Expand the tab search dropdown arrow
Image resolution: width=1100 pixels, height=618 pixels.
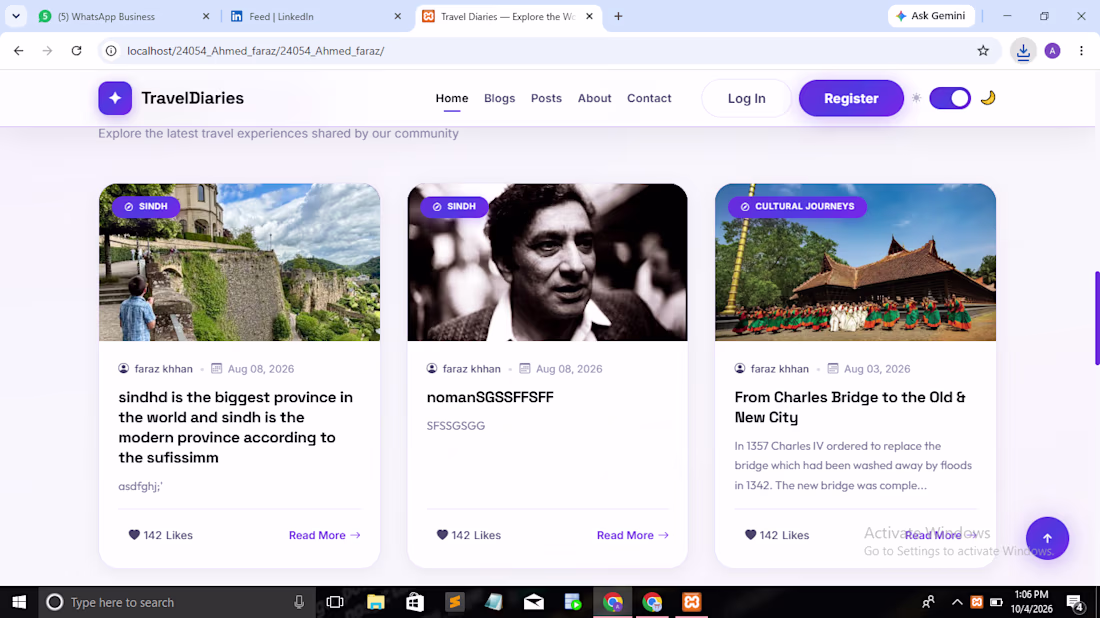(x=15, y=16)
